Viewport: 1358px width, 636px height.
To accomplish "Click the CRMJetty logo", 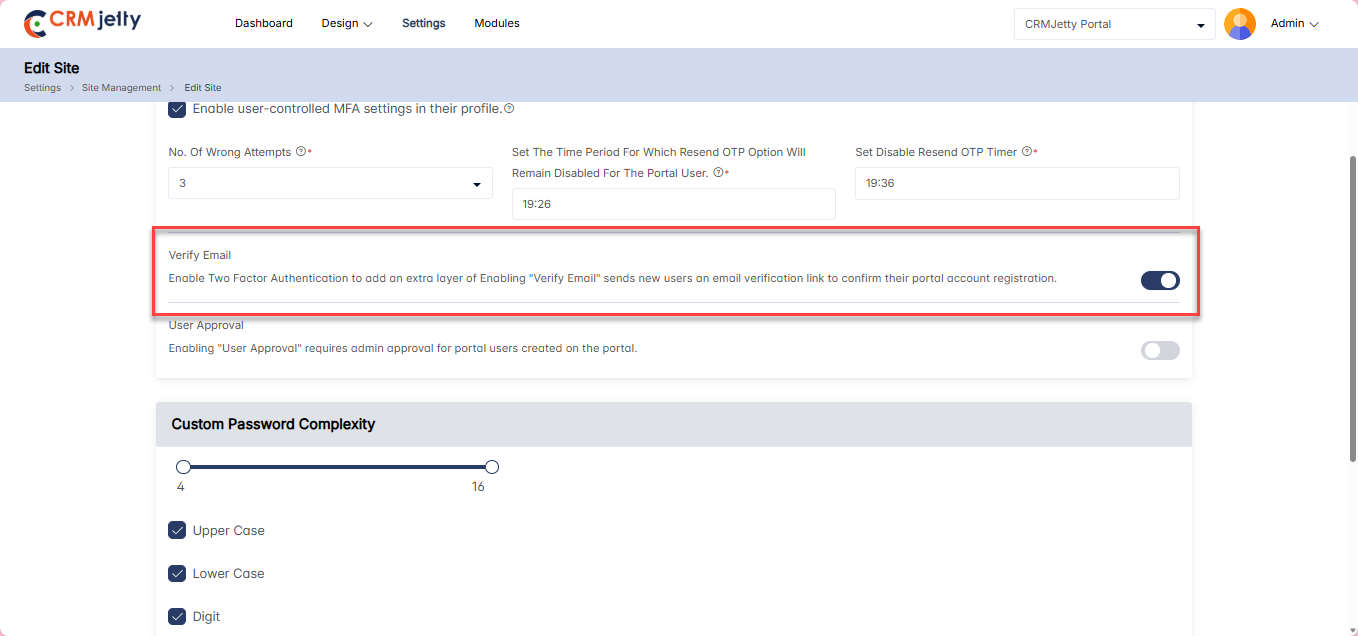I will [82, 22].
